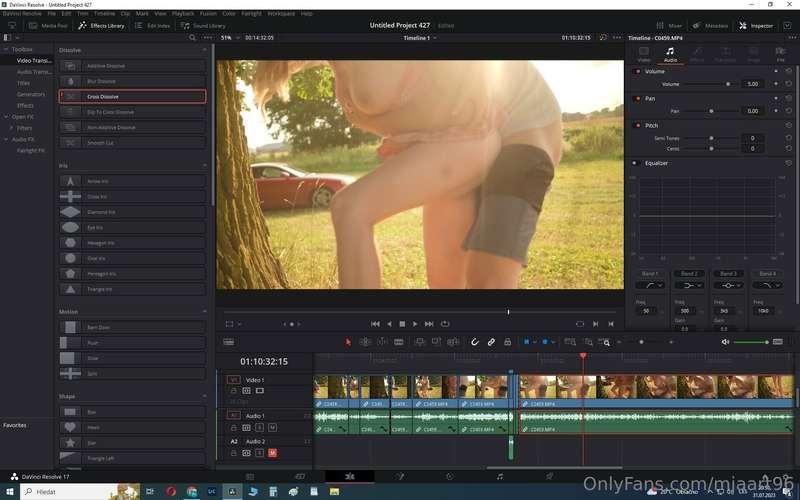Open the Playback menu

coord(183,14)
